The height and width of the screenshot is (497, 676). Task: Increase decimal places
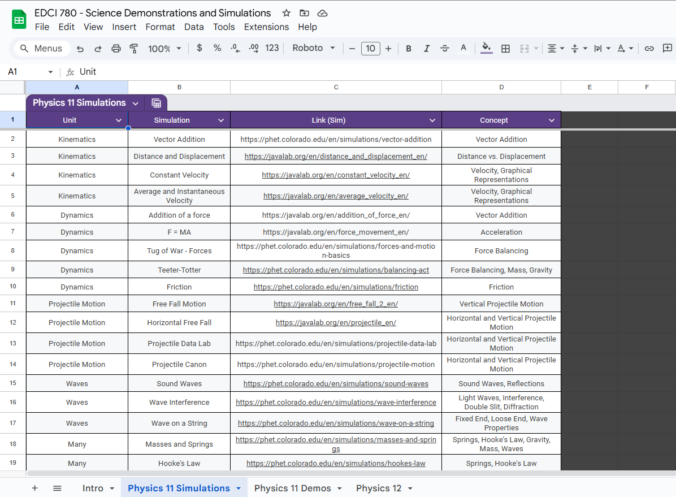pos(254,48)
